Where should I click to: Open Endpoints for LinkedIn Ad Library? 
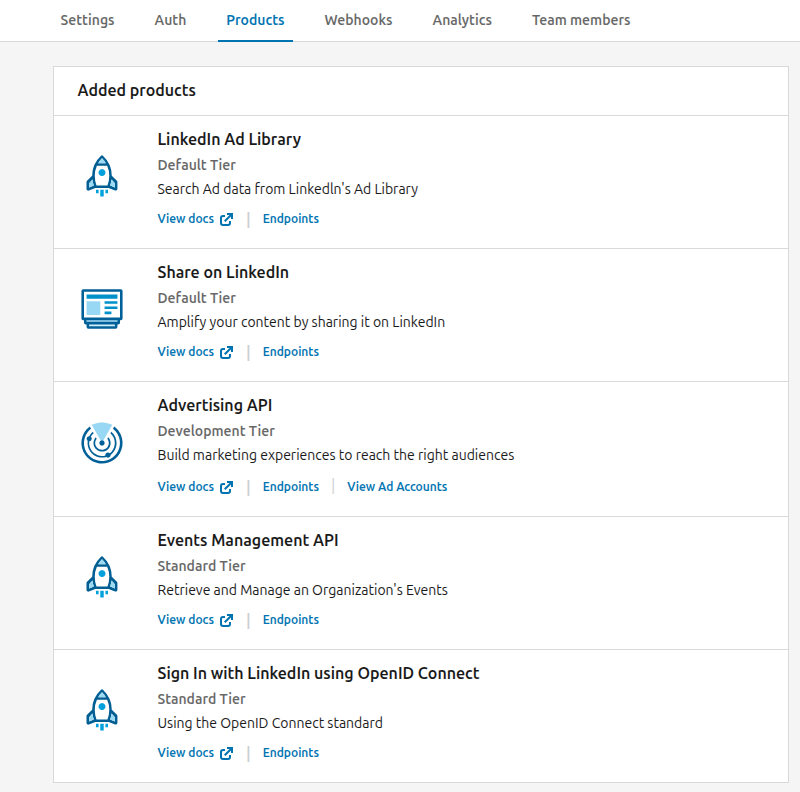[291, 218]
